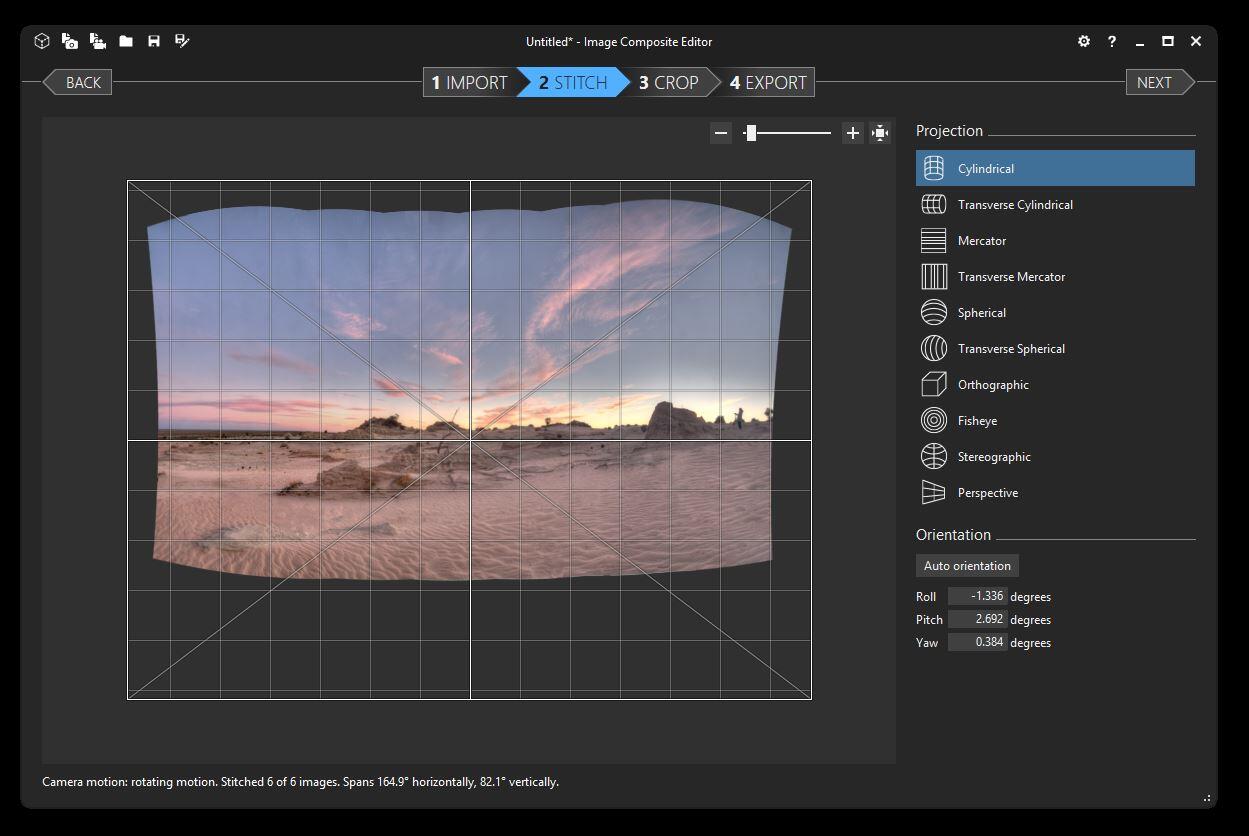The image size is (1249, 836).
Task: Click the Perspective projection icon
Action: (x=933, y=492)
